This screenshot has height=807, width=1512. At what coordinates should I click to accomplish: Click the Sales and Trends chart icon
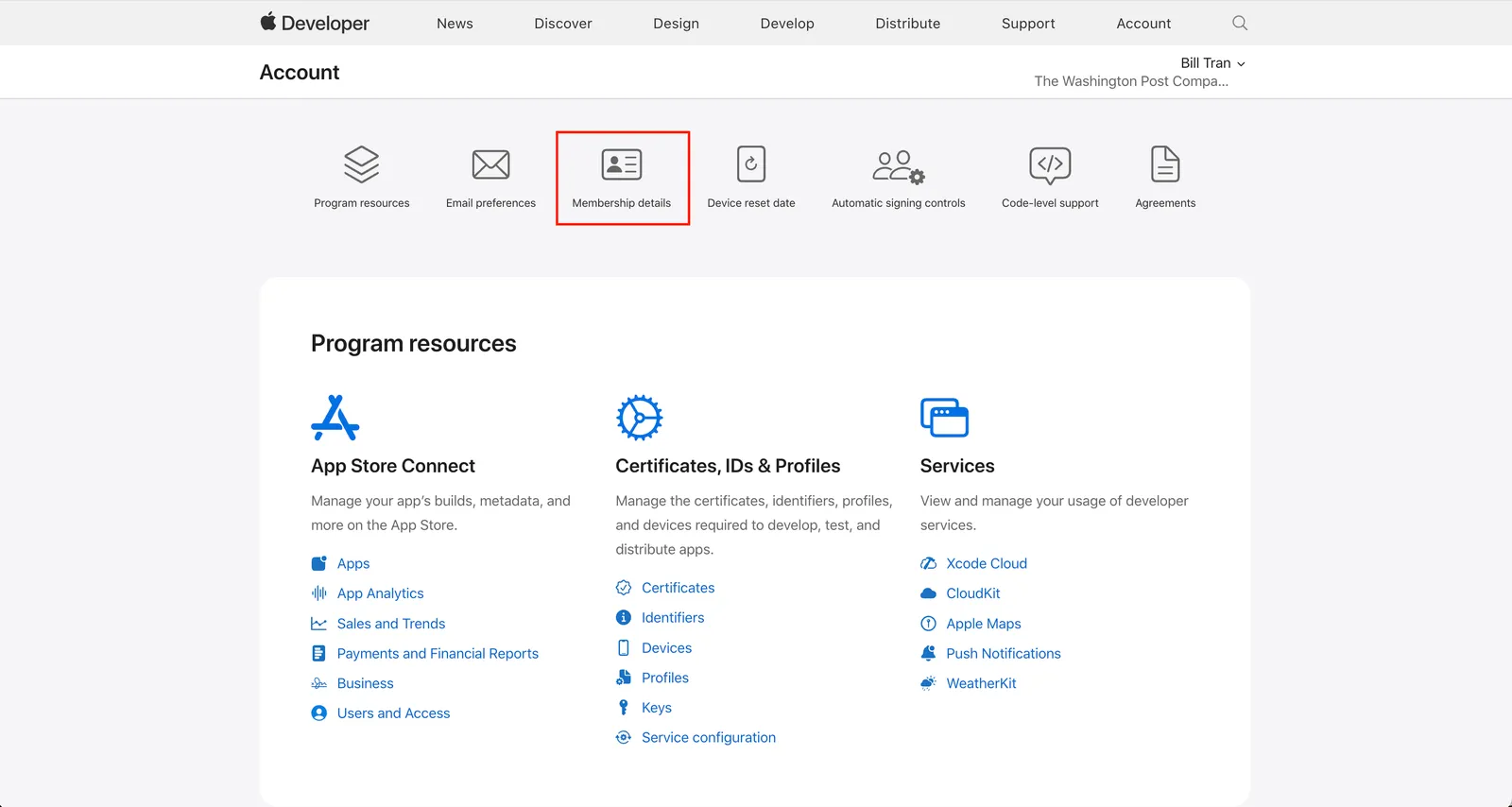pos(319,624)
